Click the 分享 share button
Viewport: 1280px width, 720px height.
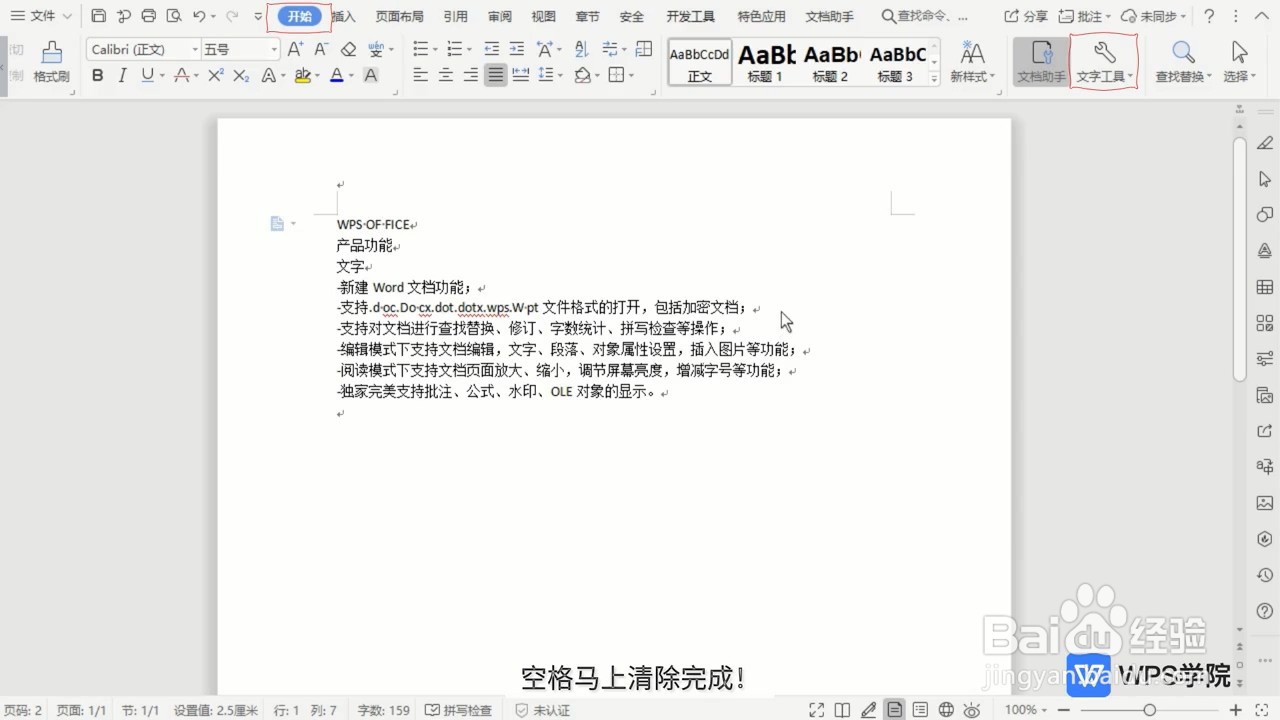pos(1026,16)
